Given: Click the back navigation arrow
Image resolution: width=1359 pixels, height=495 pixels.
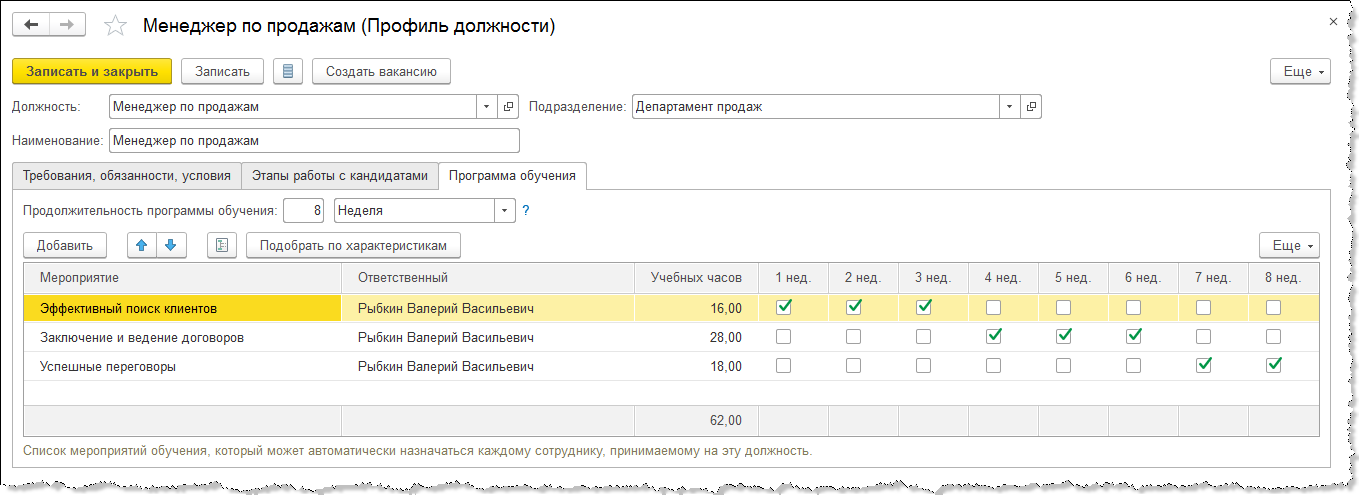Looking at the screenshot, I should (31, 25).
